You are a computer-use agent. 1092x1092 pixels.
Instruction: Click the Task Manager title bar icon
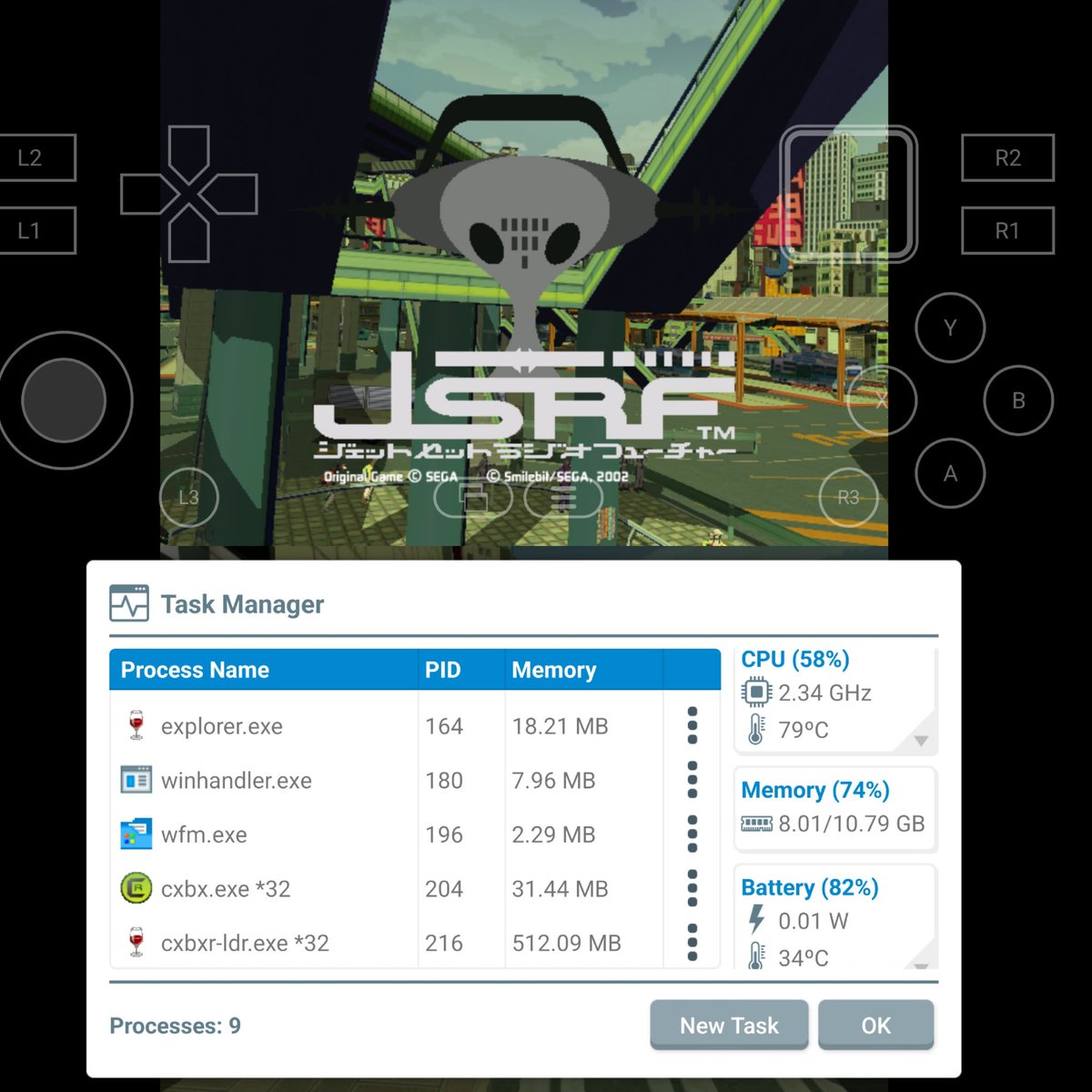[128, 603]
